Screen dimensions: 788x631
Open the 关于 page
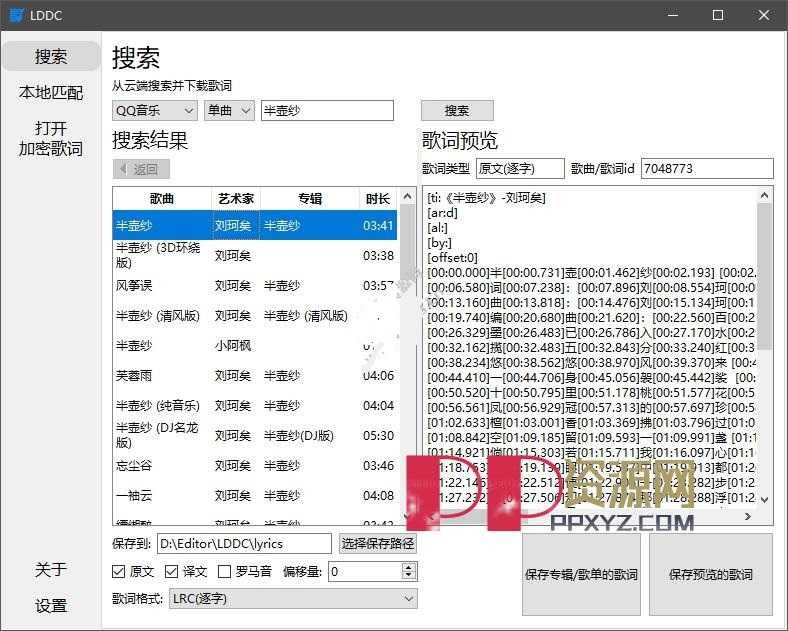(51, 569)
